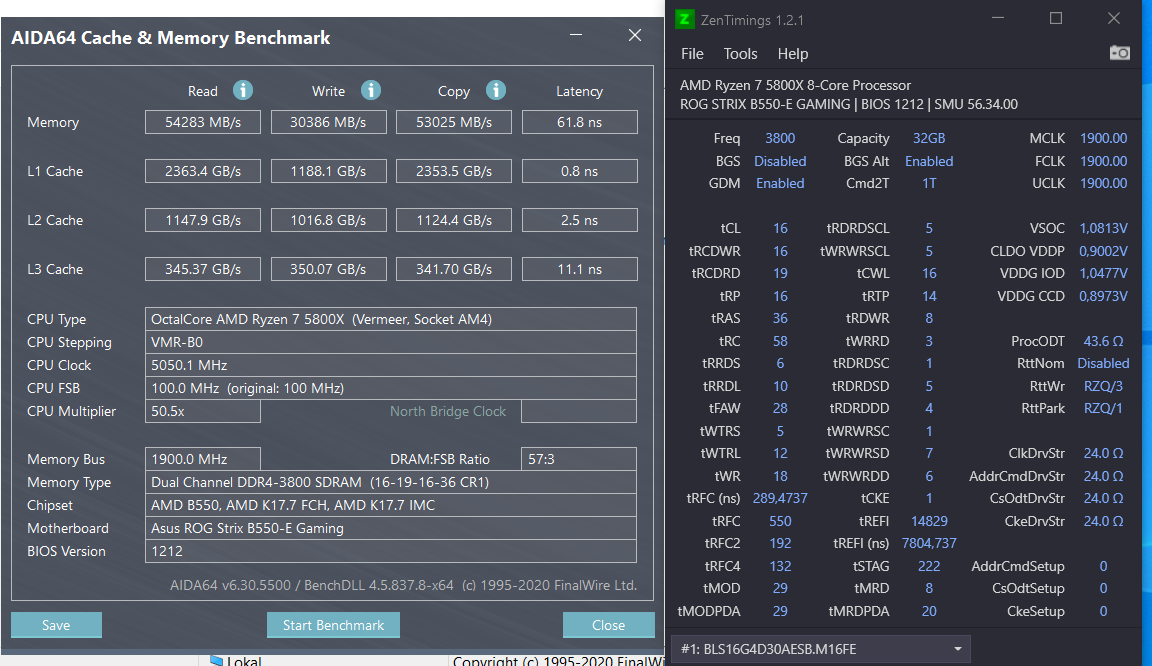Open the File menu in ZenTimings
1152x666 pixels.
click(692, 54)
